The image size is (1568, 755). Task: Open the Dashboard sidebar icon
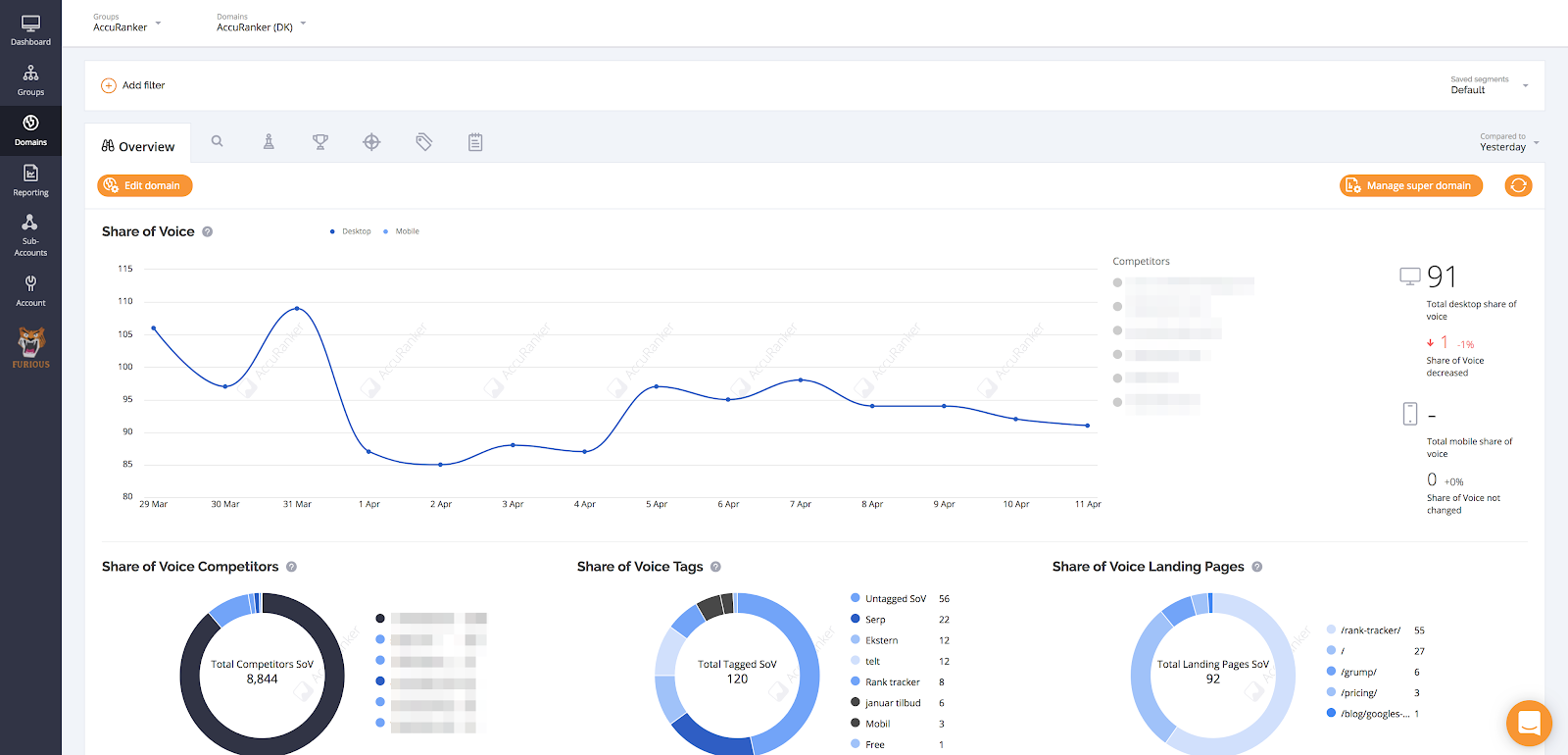click(x=30, y=30)
